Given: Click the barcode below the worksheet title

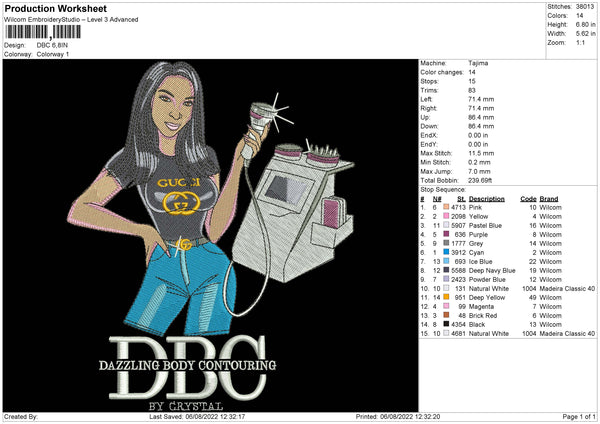Looking at the screenshot, I should pos(42,32).
